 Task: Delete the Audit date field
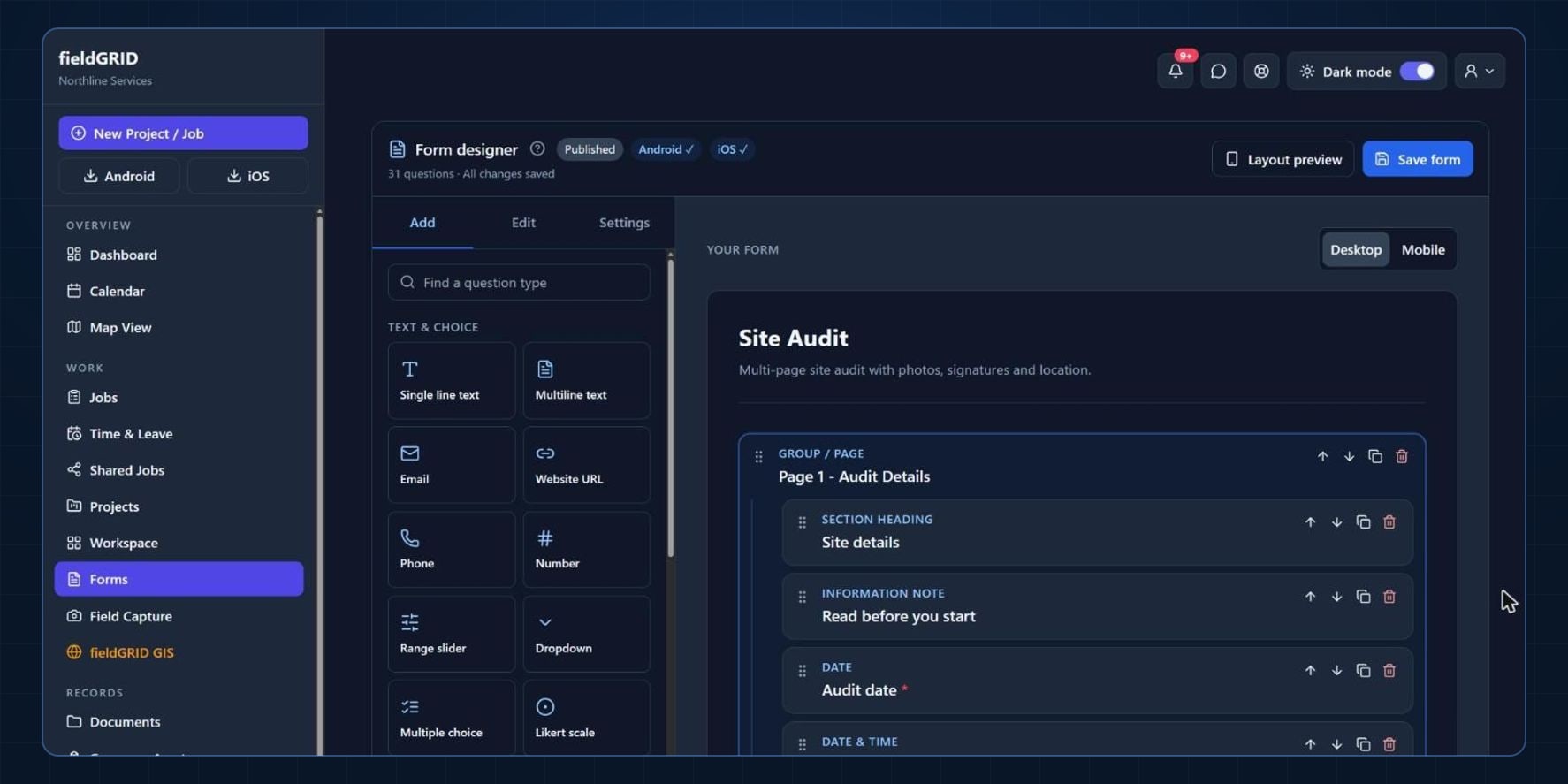click(1389, 671)
